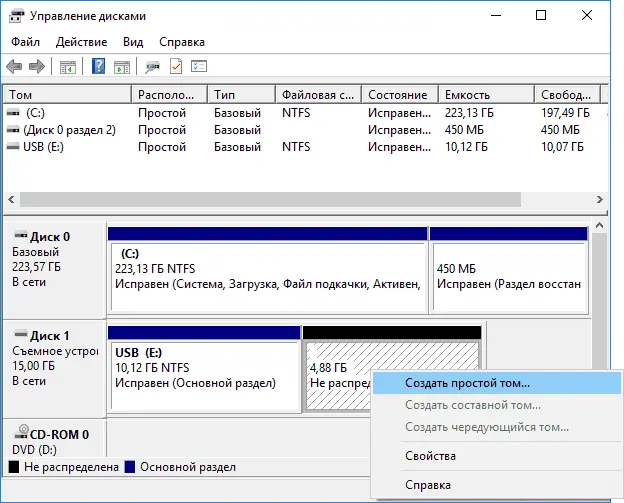Screen dimensions: 624x503
Task: Select Справка in the context menu
Action: point(497,485)
